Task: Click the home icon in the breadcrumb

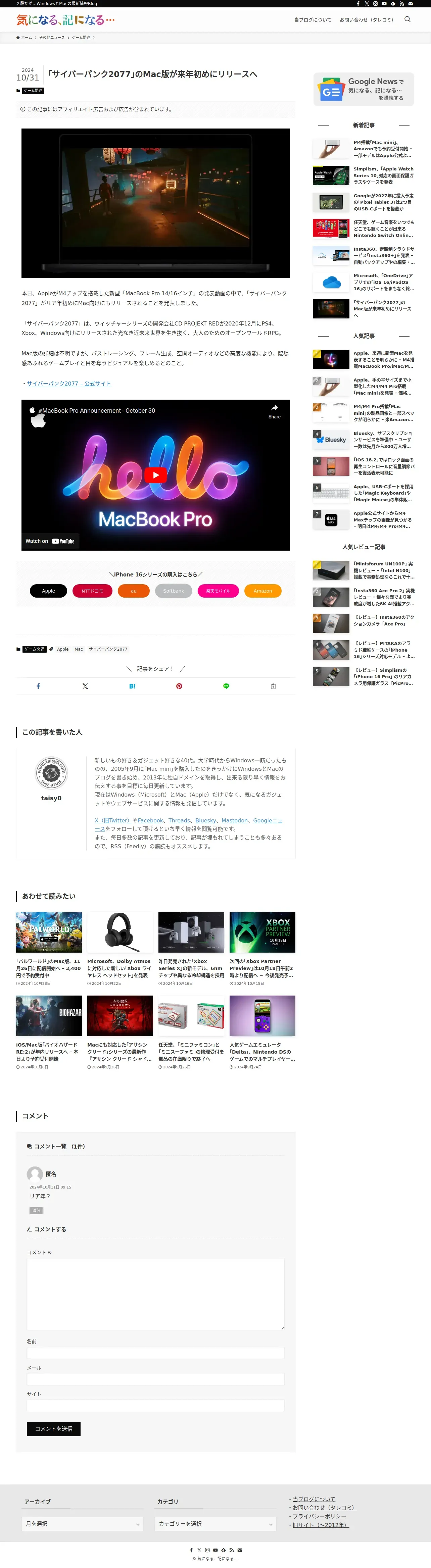Action: 18,38
